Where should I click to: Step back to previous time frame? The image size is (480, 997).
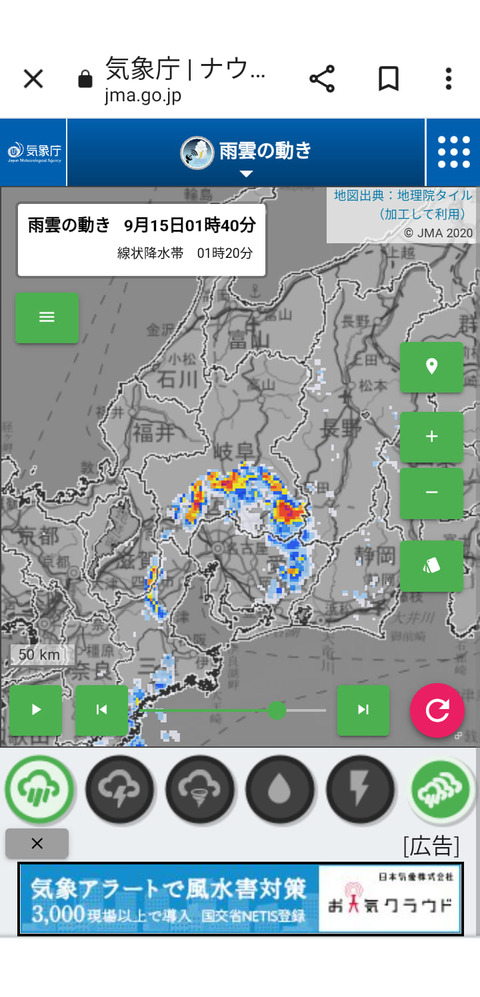(x=101, y=710)
